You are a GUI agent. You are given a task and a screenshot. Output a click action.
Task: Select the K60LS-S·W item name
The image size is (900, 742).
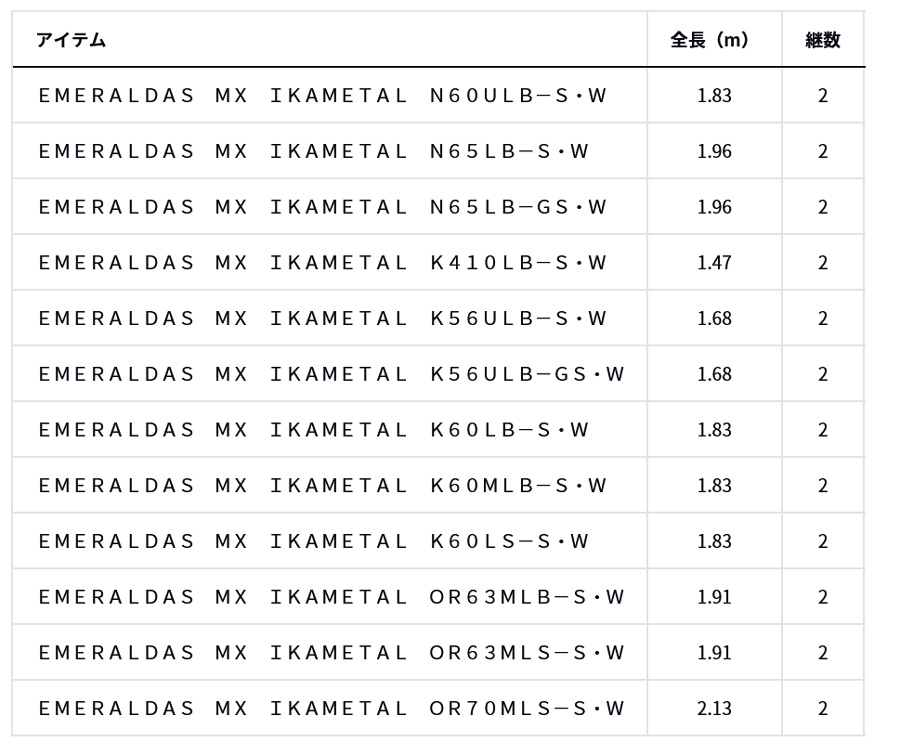(x=314, y=542)
